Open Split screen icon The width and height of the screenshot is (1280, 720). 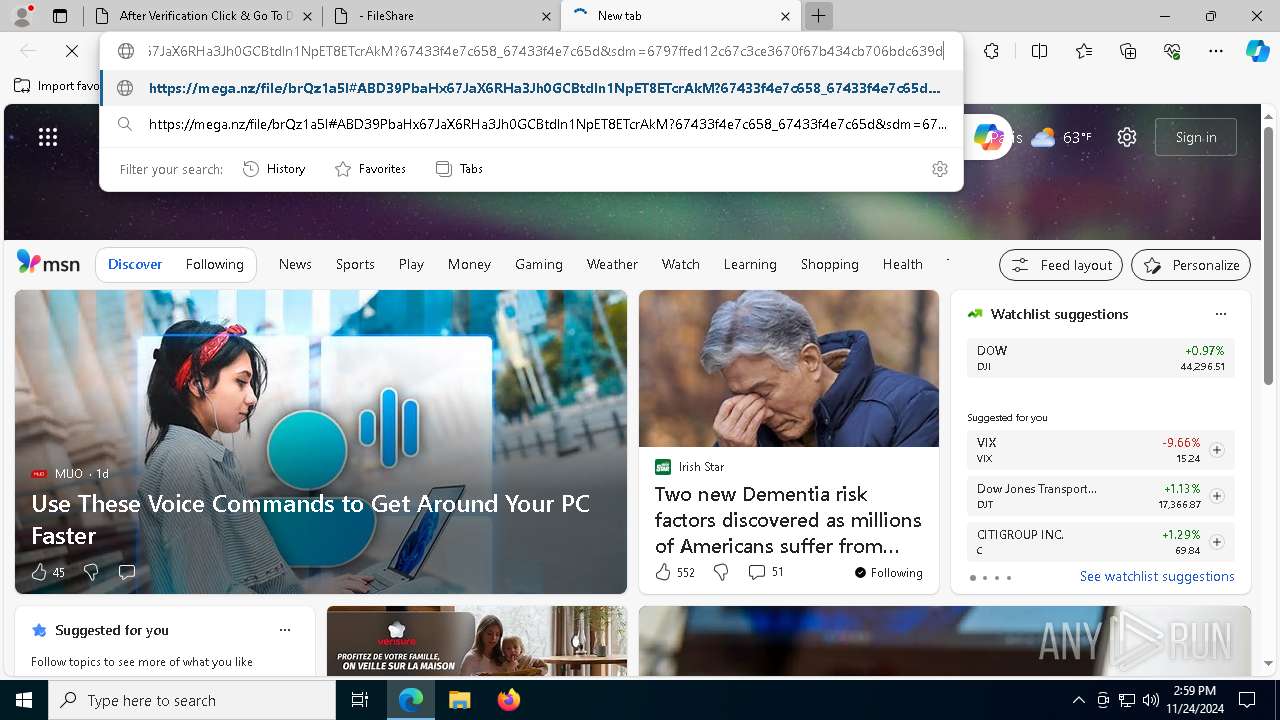point(1039,51)
